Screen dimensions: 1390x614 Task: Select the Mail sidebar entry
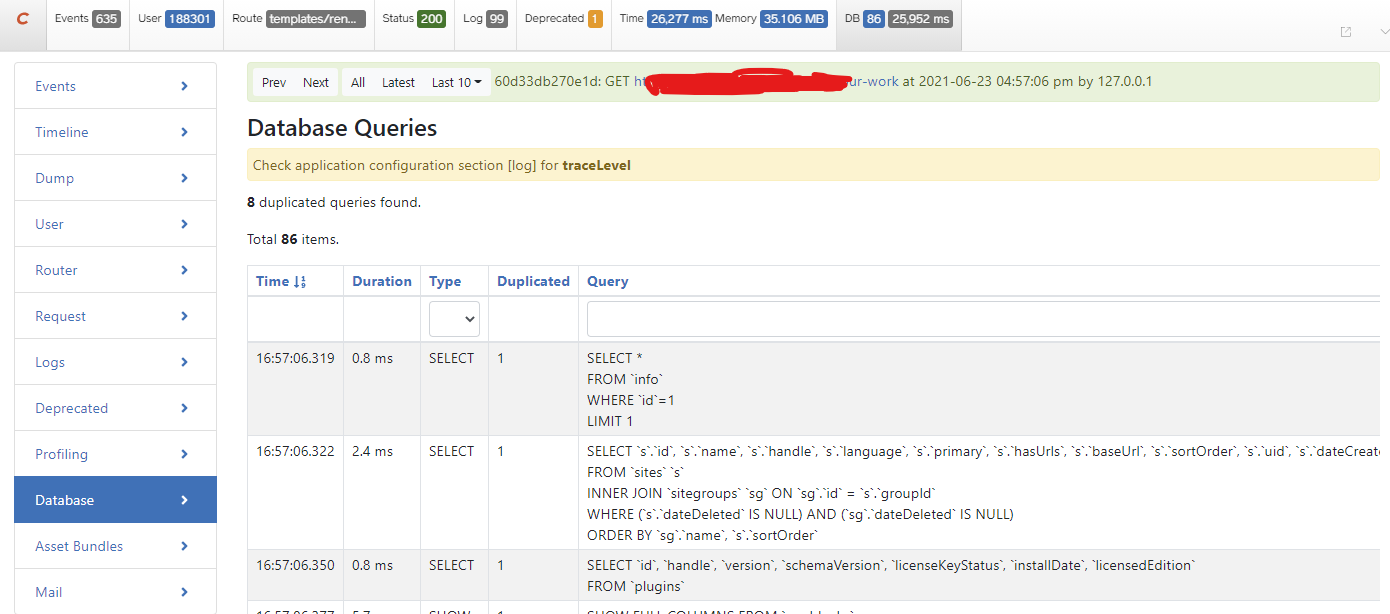pos(115,591)
